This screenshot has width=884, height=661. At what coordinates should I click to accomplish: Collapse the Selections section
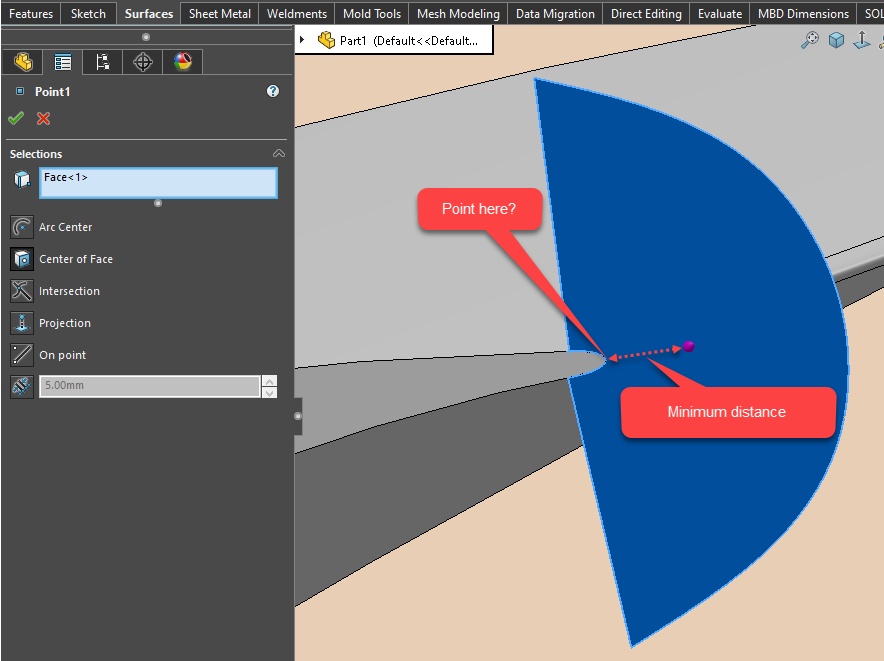(x=279, y=153)
